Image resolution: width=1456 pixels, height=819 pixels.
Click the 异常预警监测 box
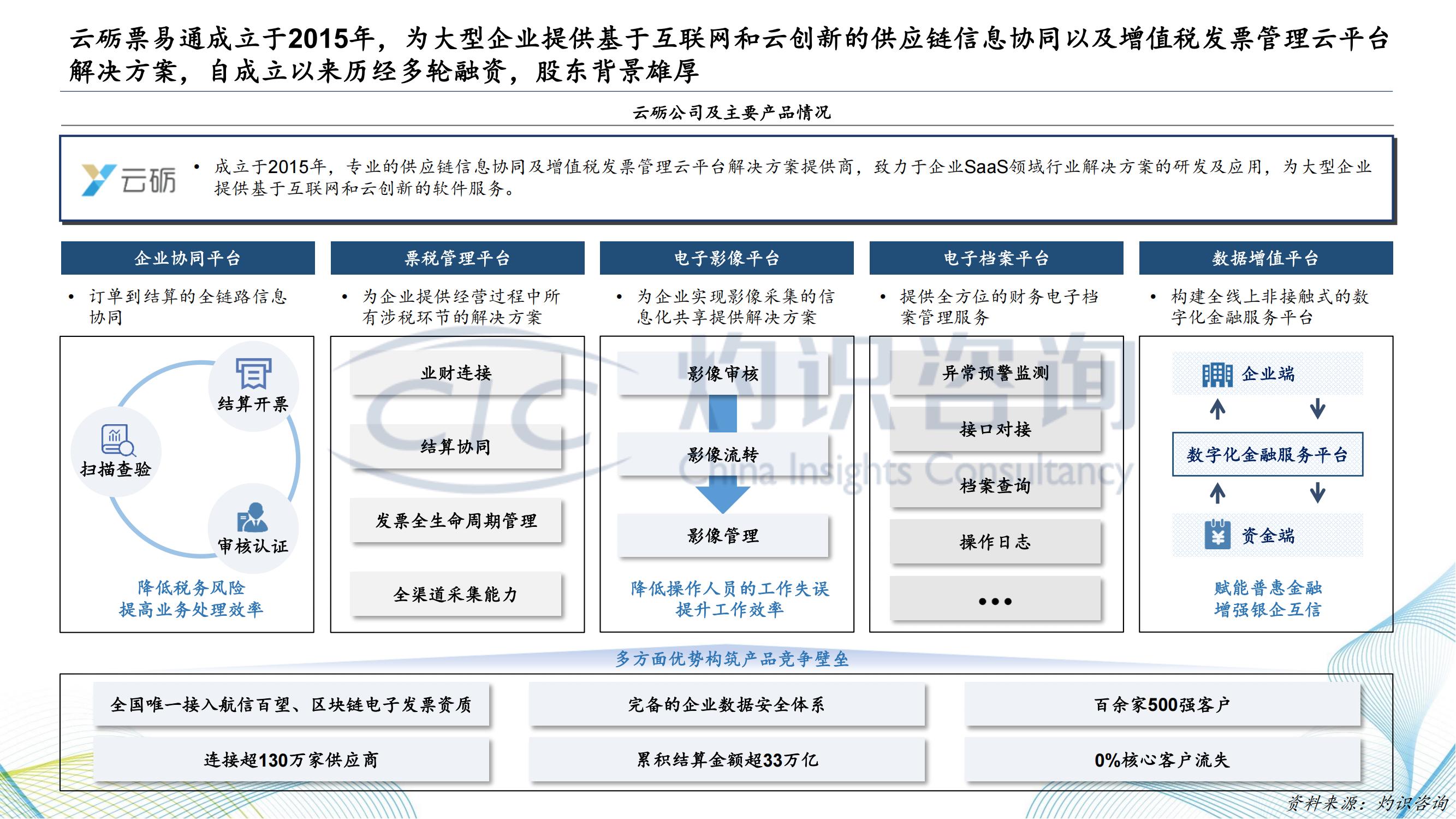[x=995, y=373]
